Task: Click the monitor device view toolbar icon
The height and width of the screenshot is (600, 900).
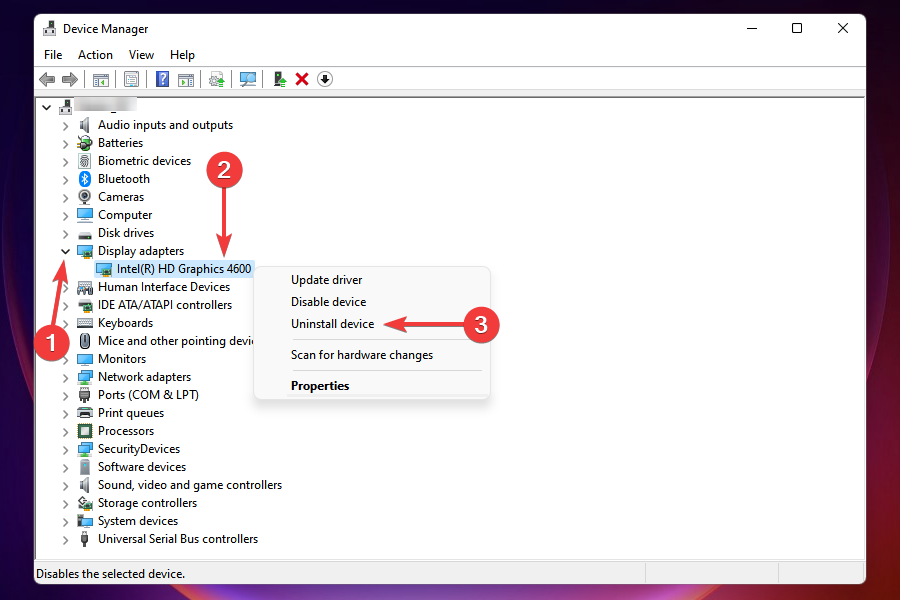Action: (247, 79)
